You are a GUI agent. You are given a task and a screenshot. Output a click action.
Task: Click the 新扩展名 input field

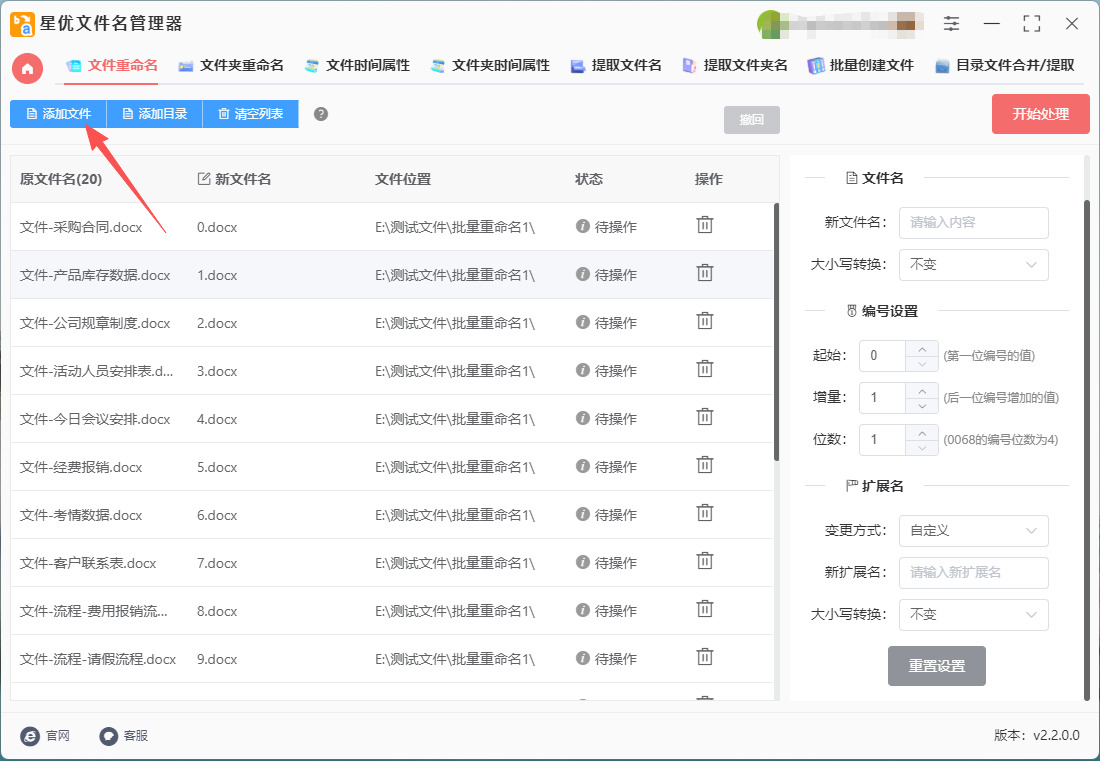tap(973, 573)
